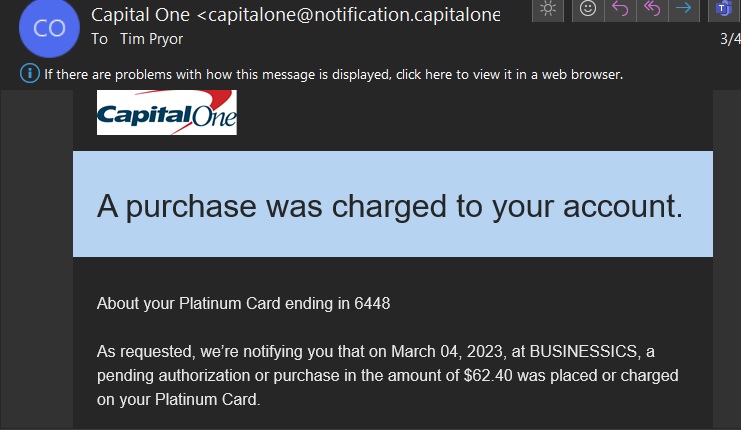The image size is (741, 430).
Task: Open the Tim Pryor recipient contact
Action: (151, 39)
